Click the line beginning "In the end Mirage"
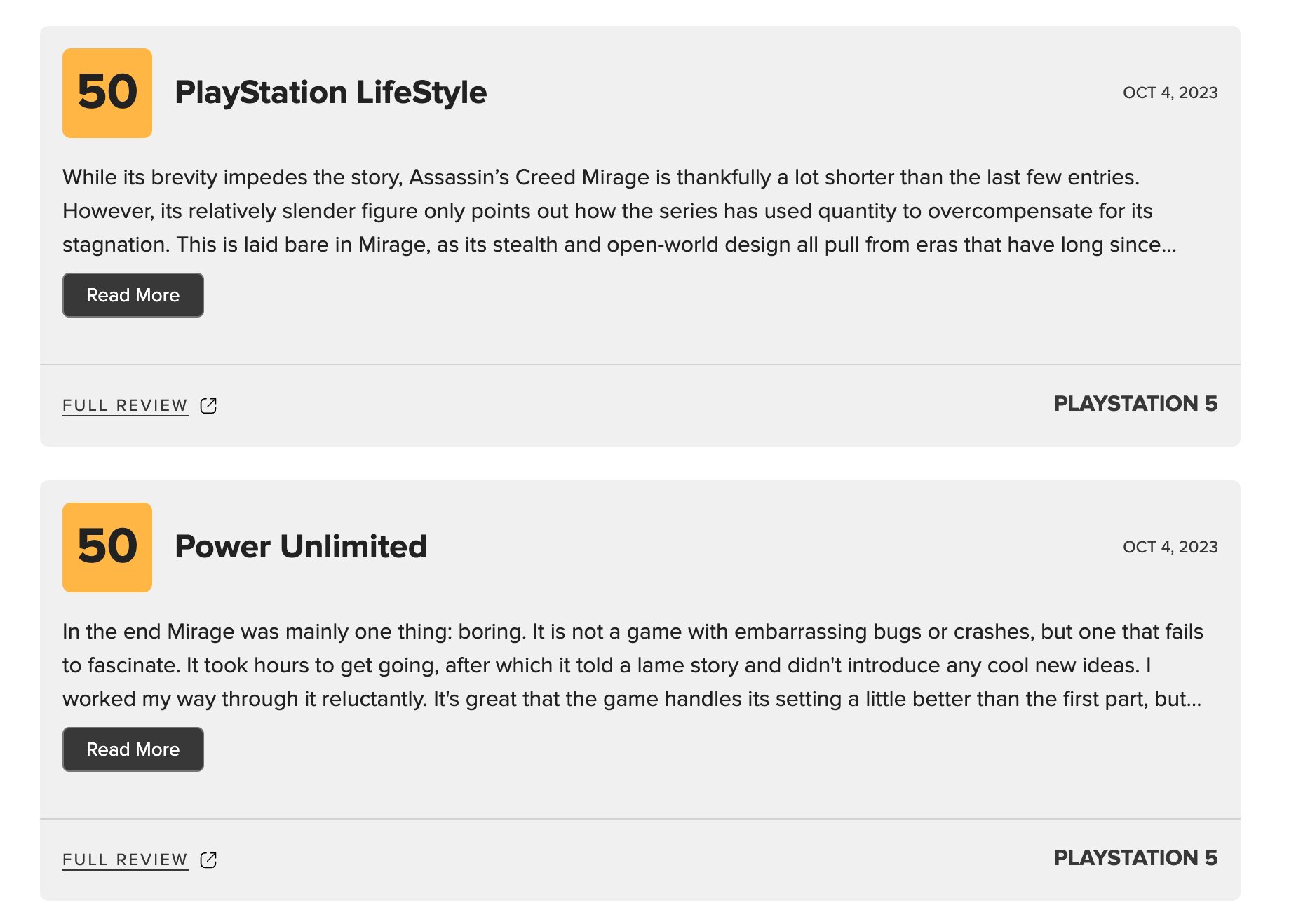This screenshot has height=924, width=1289. [633, 632]
